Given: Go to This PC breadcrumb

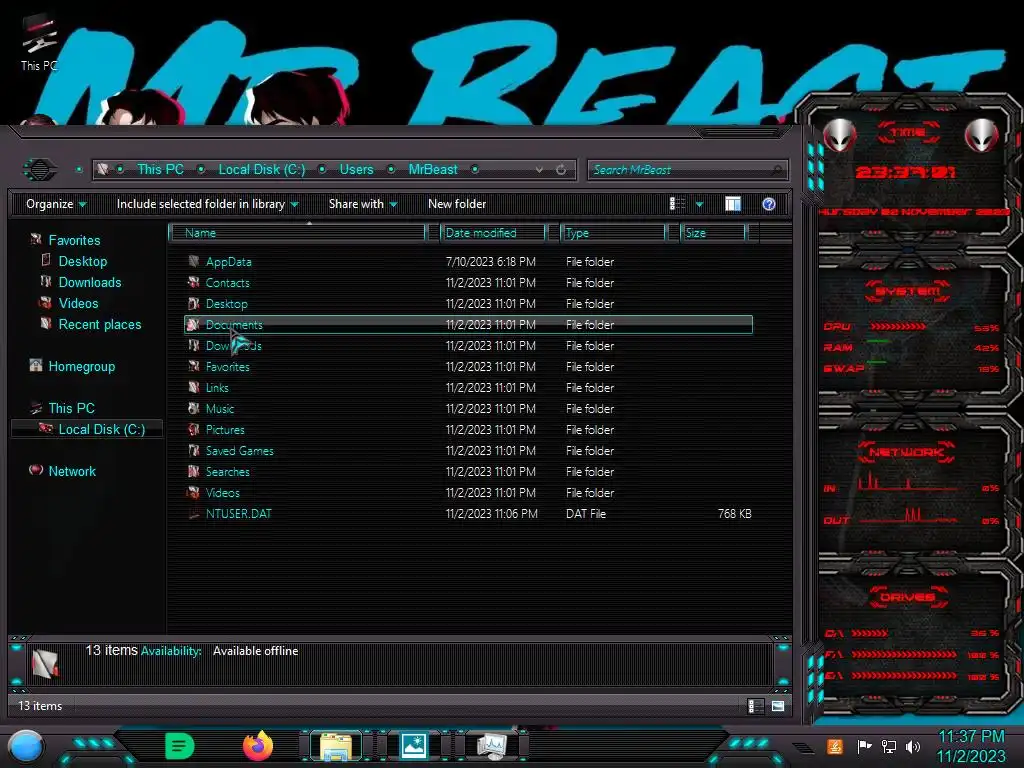Looking at the screenshot, I should tap(160, 169).
